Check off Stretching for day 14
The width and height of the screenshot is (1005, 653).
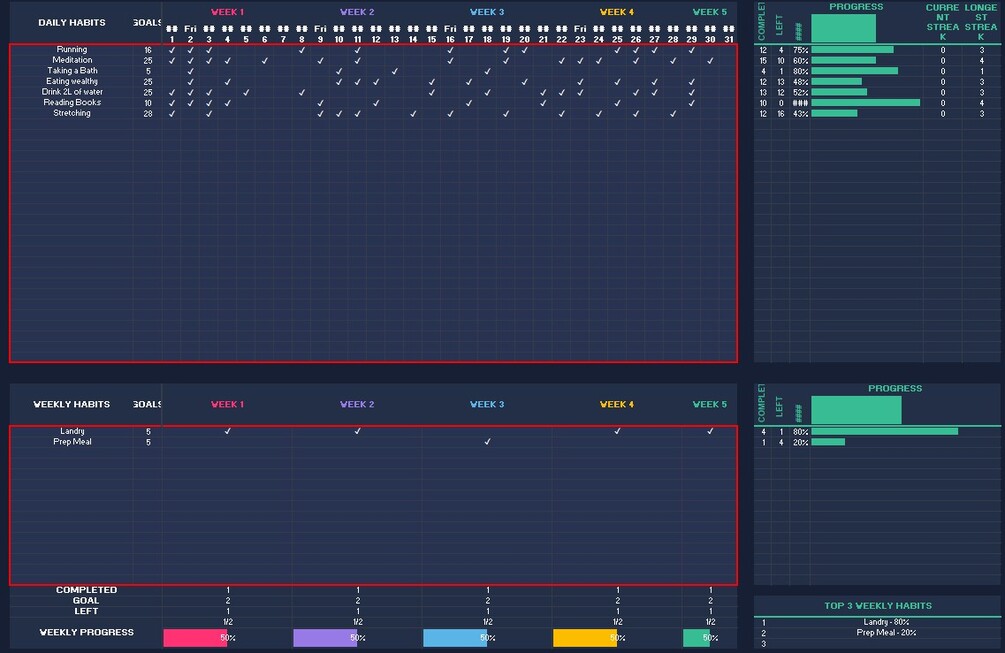[x=413, y=113]
